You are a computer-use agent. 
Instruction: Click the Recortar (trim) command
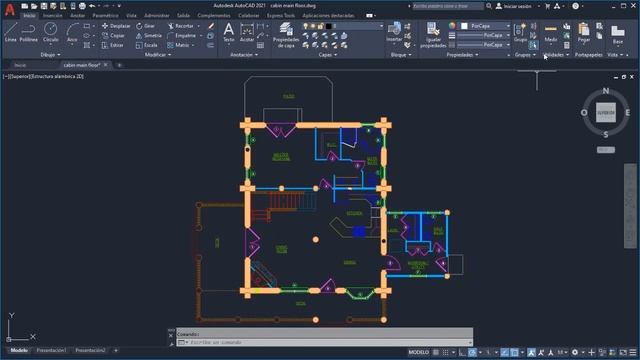pyautogui.click(x=181, y=26)
